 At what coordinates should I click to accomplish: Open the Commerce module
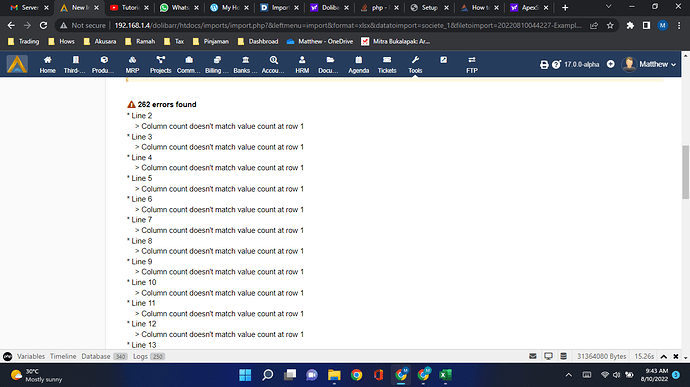(x=189, y=64)
